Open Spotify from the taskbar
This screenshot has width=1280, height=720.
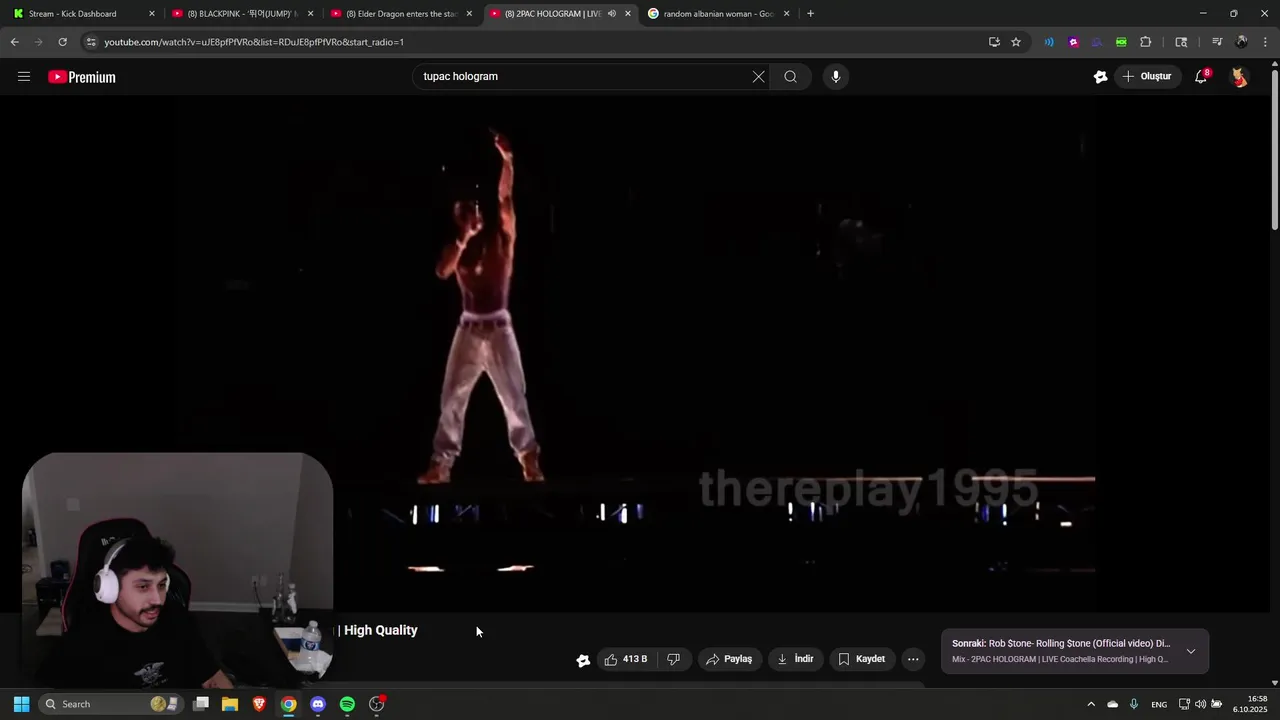pyautogui.click(x=347, y=704)
